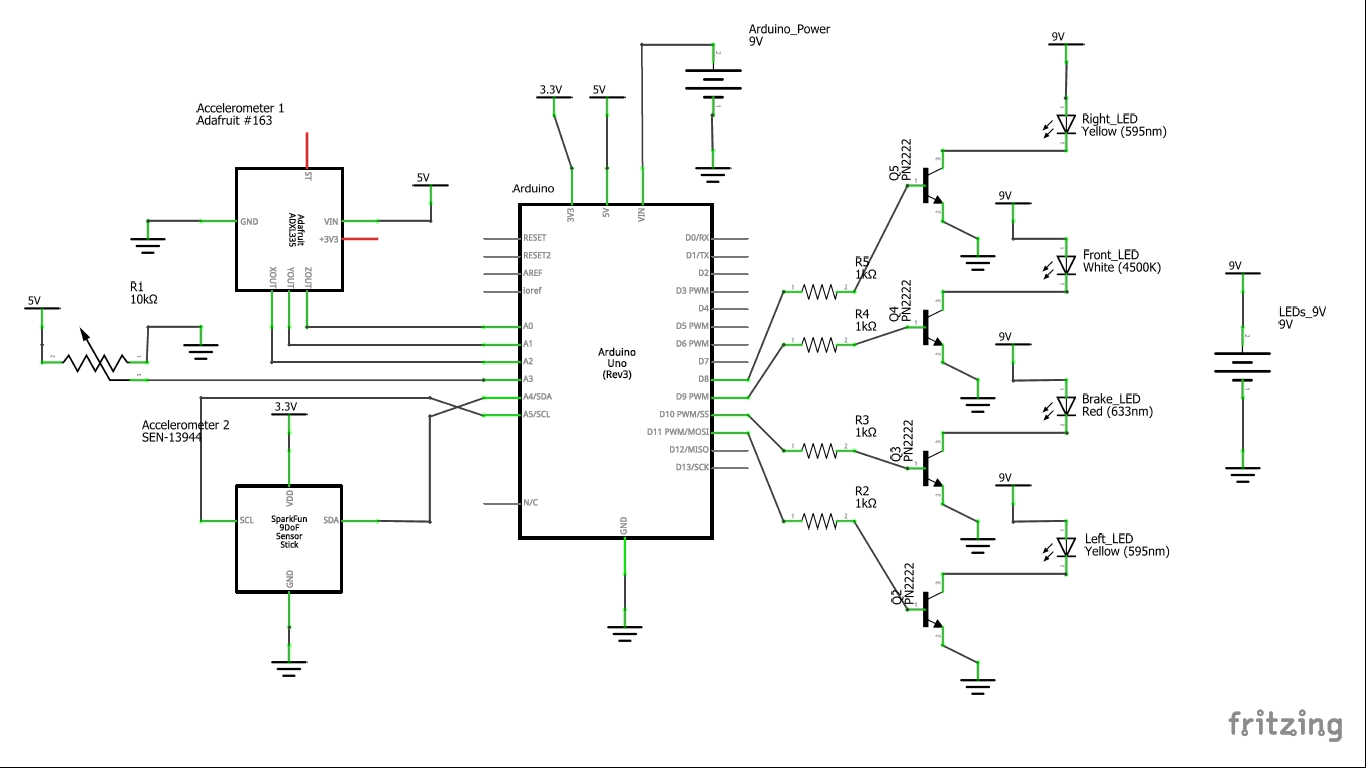1366x768 pixels.
Task: Click the A0 pin on the Arduino
Action: (503, 327)
